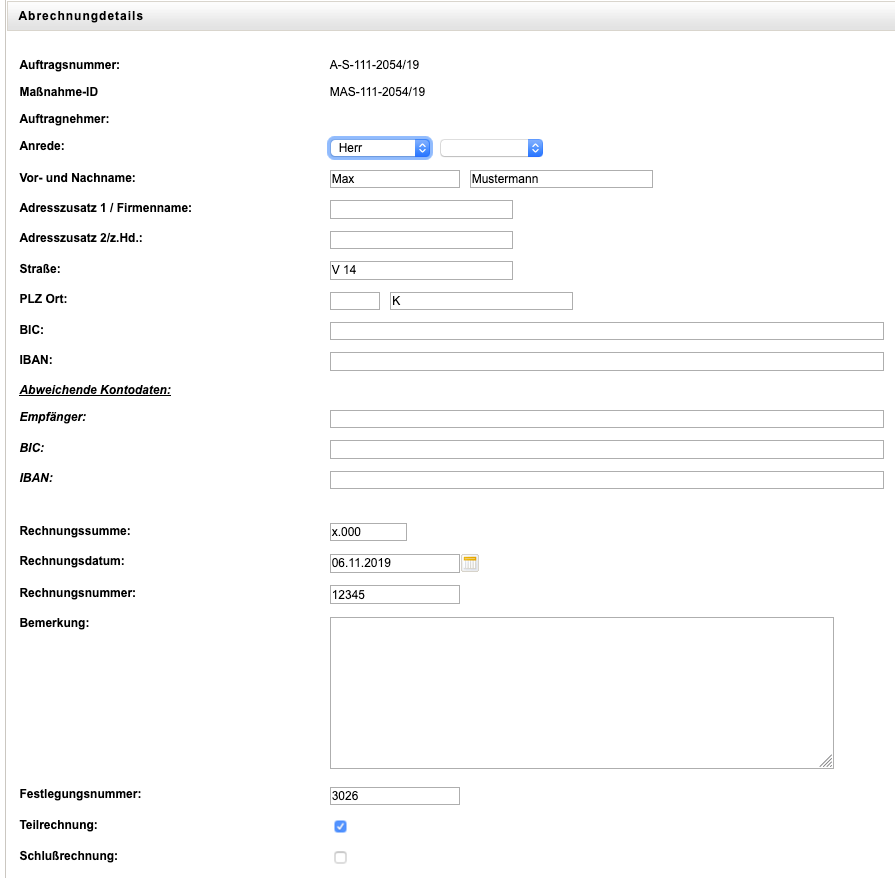Screen dimensions: 895x878
Task: Click the empty PLZ postal code field
Action: 354,301
